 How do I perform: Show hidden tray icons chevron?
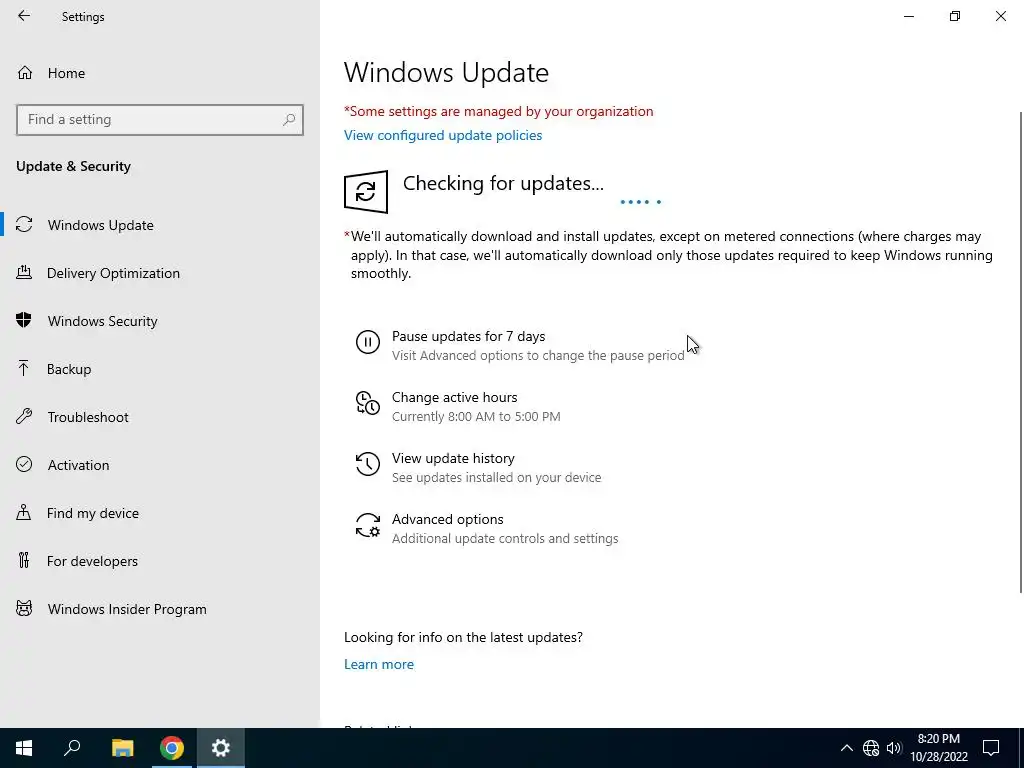(x=846, y=748)
